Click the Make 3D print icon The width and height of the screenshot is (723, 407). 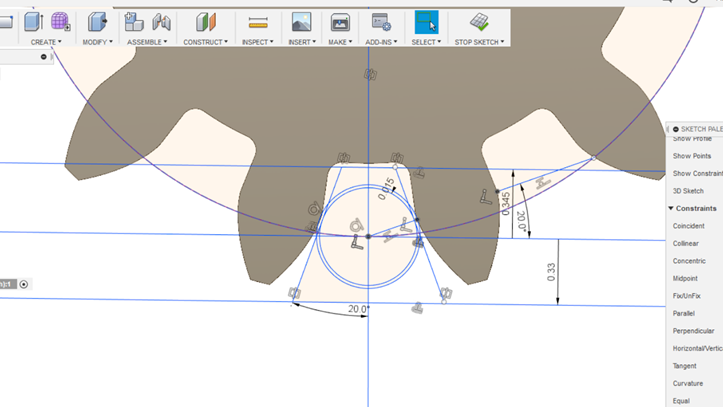340,22
